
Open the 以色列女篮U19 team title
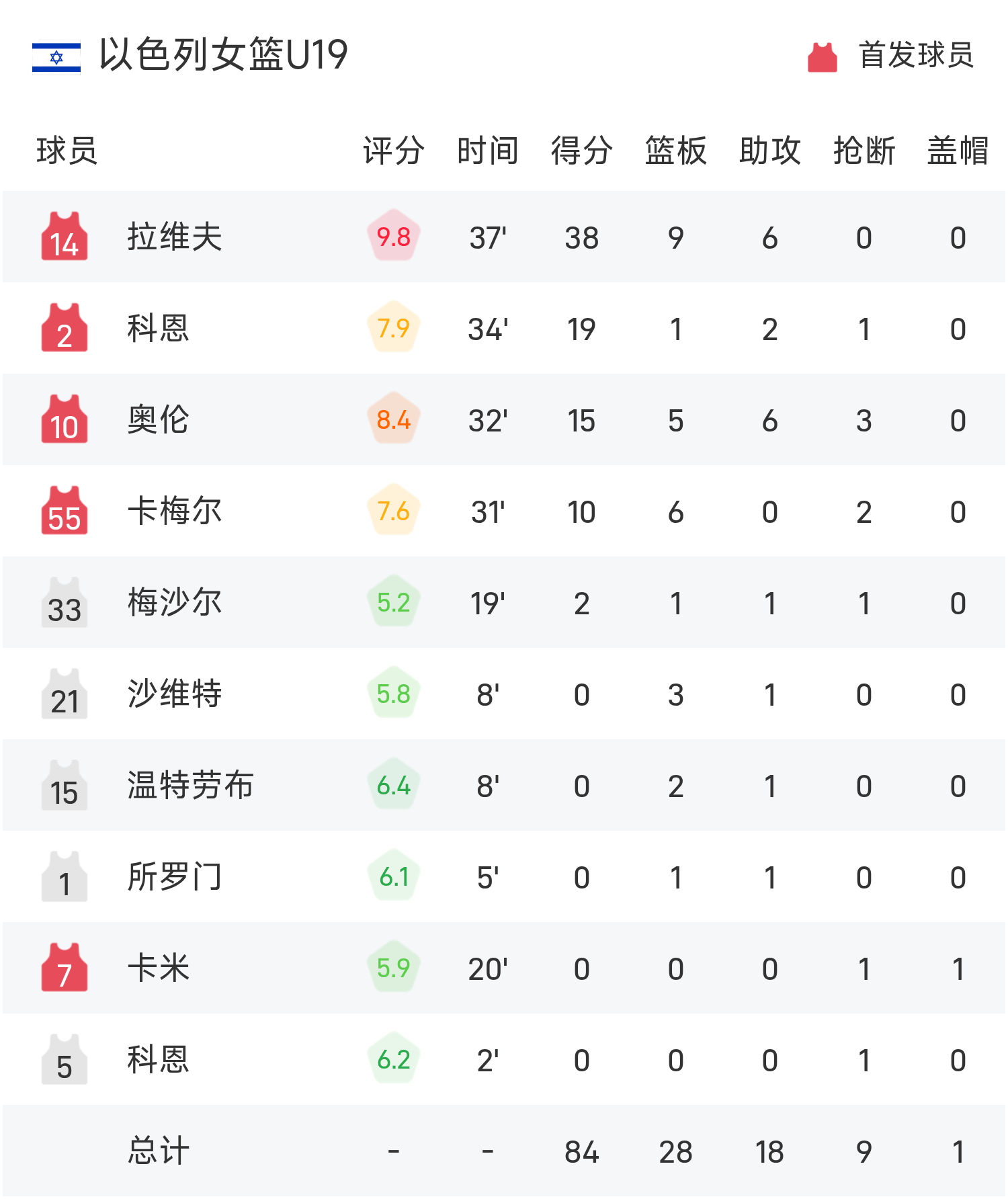pyautogui.click(x=223, y=55)
